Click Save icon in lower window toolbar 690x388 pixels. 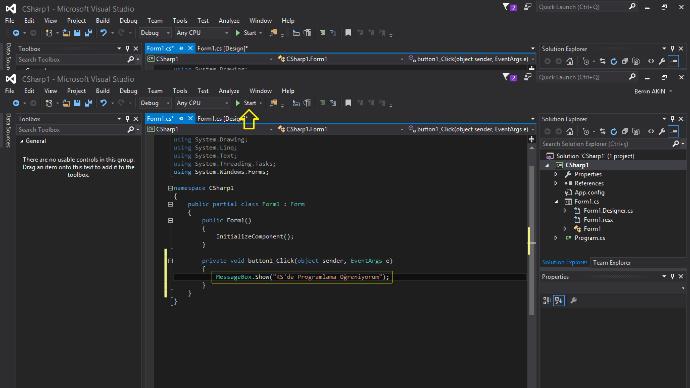[77, 103]
